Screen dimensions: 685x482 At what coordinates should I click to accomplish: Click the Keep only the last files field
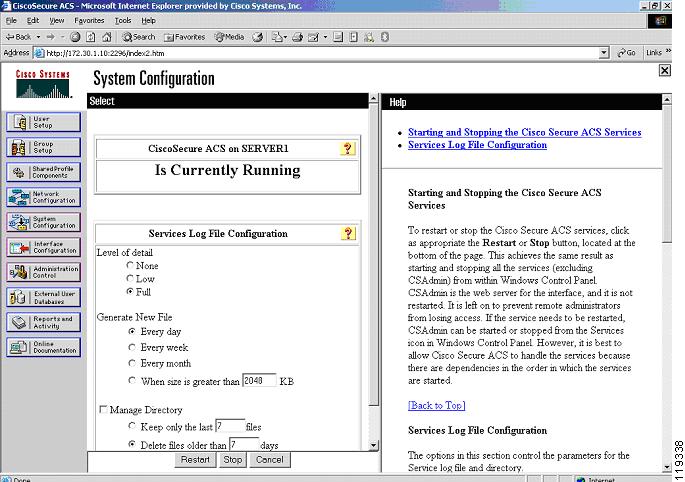pos(230,425)
